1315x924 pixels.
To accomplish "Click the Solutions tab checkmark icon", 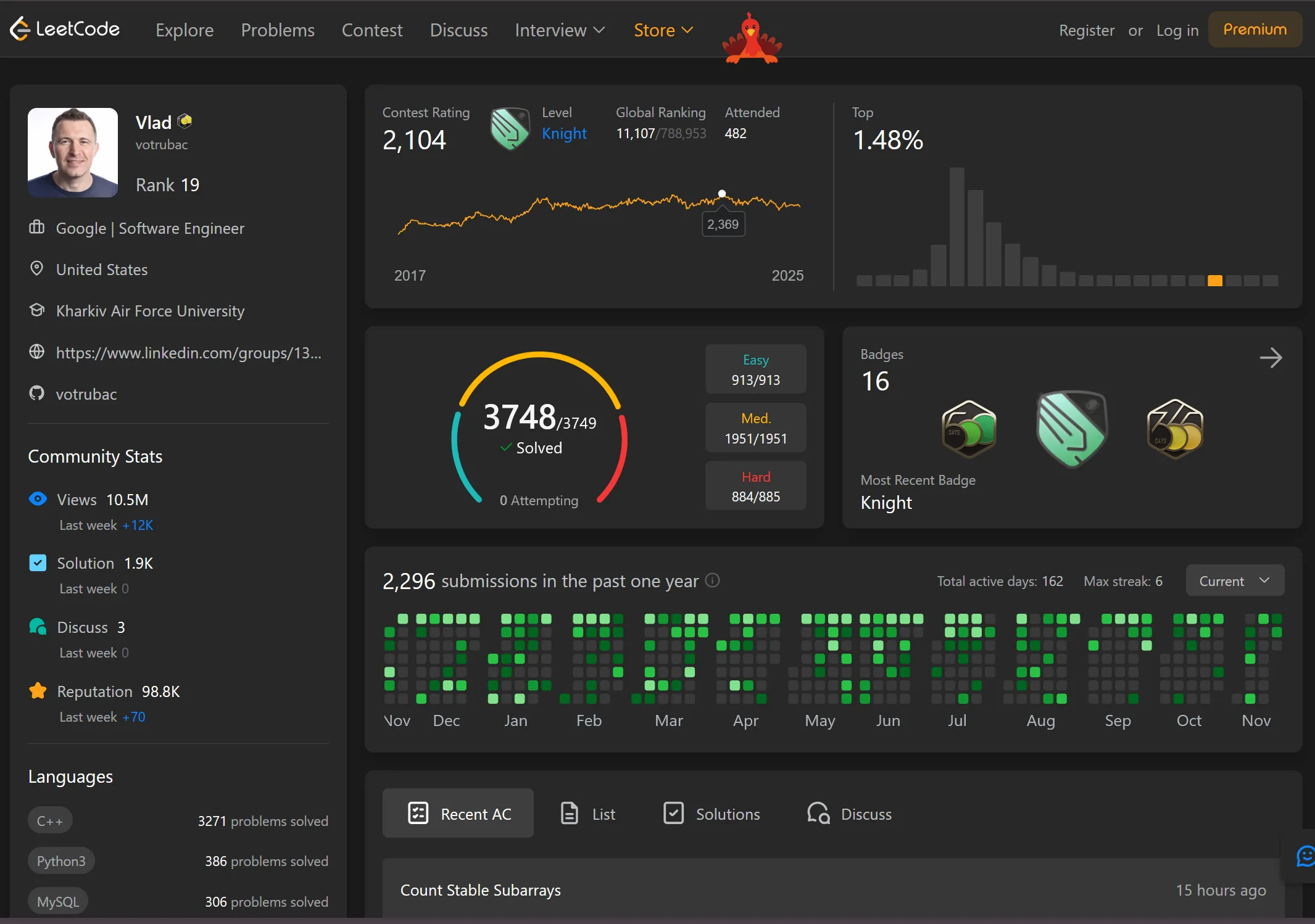I will coord(673,814).
